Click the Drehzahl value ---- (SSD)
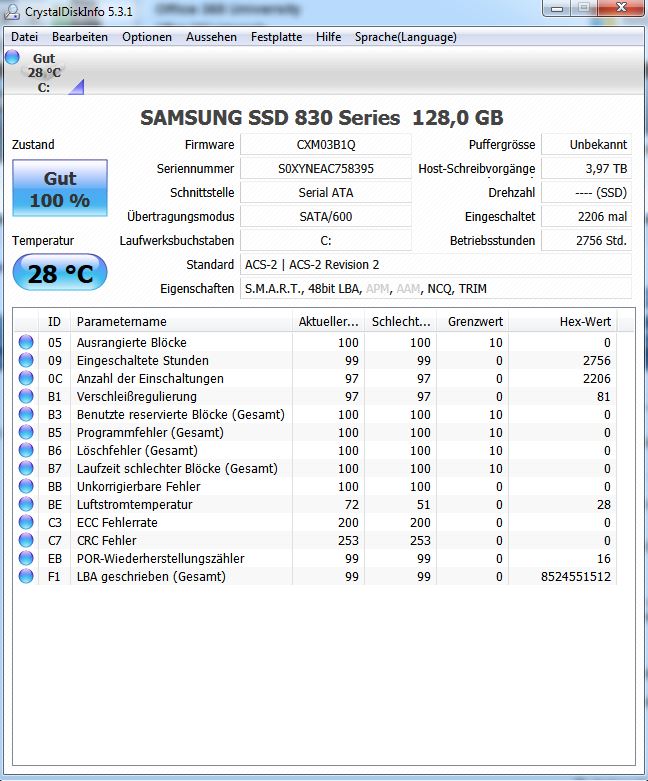The height and width of the screenshot is (781, 648). coord(586,192)
